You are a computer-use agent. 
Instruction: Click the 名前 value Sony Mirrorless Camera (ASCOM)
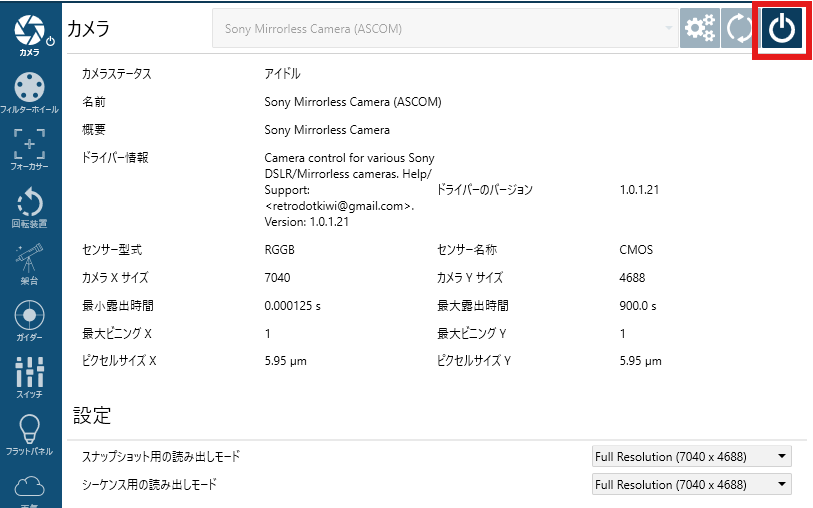pos(353,102)
